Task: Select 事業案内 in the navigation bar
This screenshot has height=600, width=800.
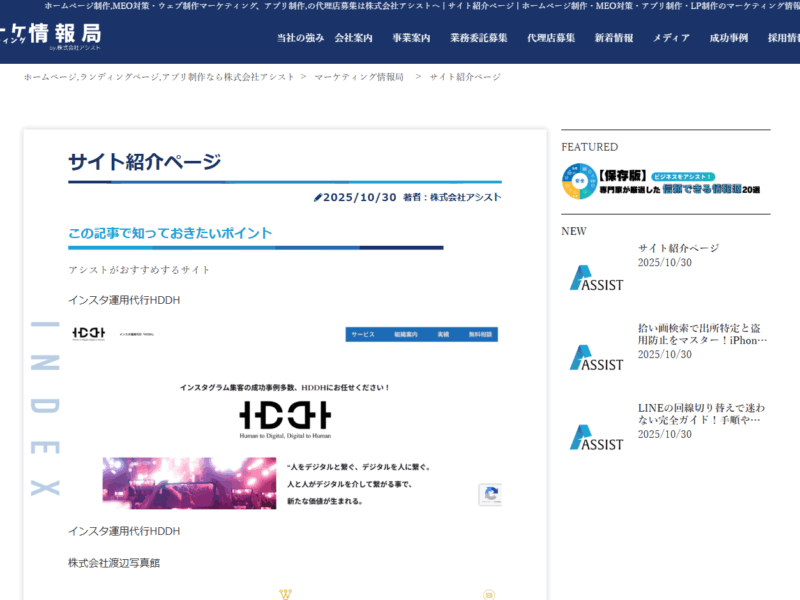Action: point(411,38)
